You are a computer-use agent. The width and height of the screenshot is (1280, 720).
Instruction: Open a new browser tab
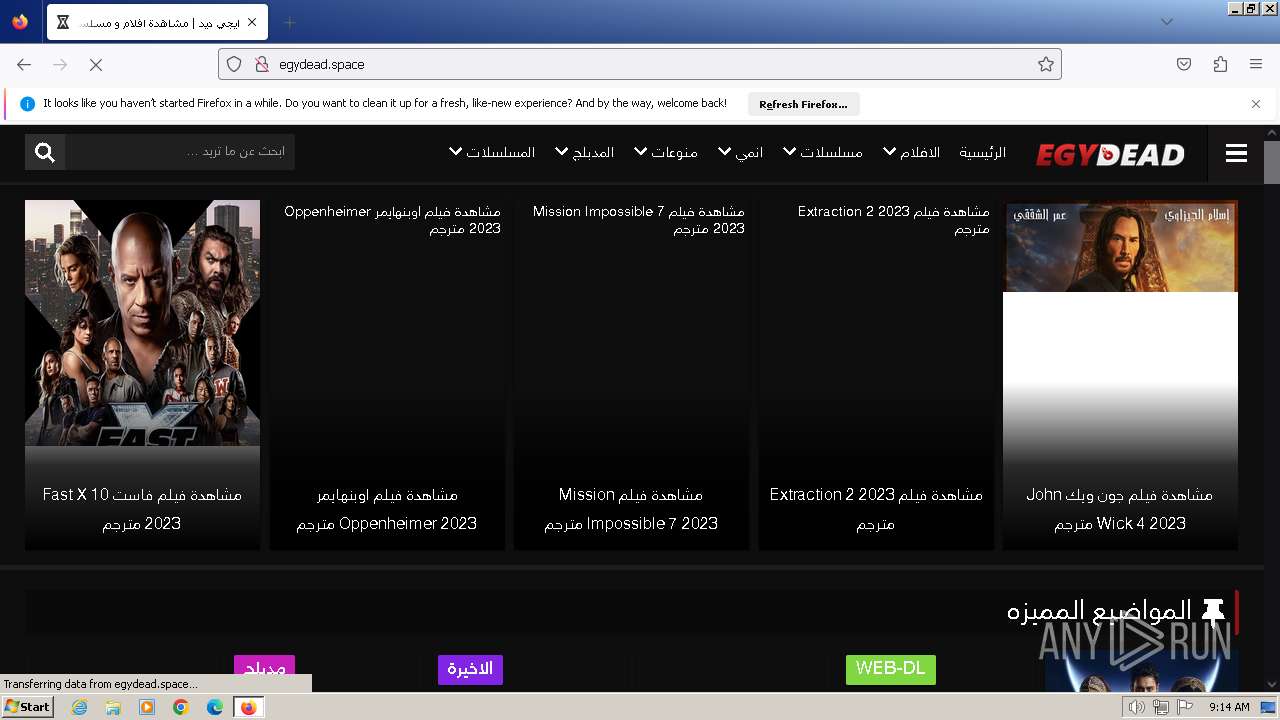pos(289,22)
